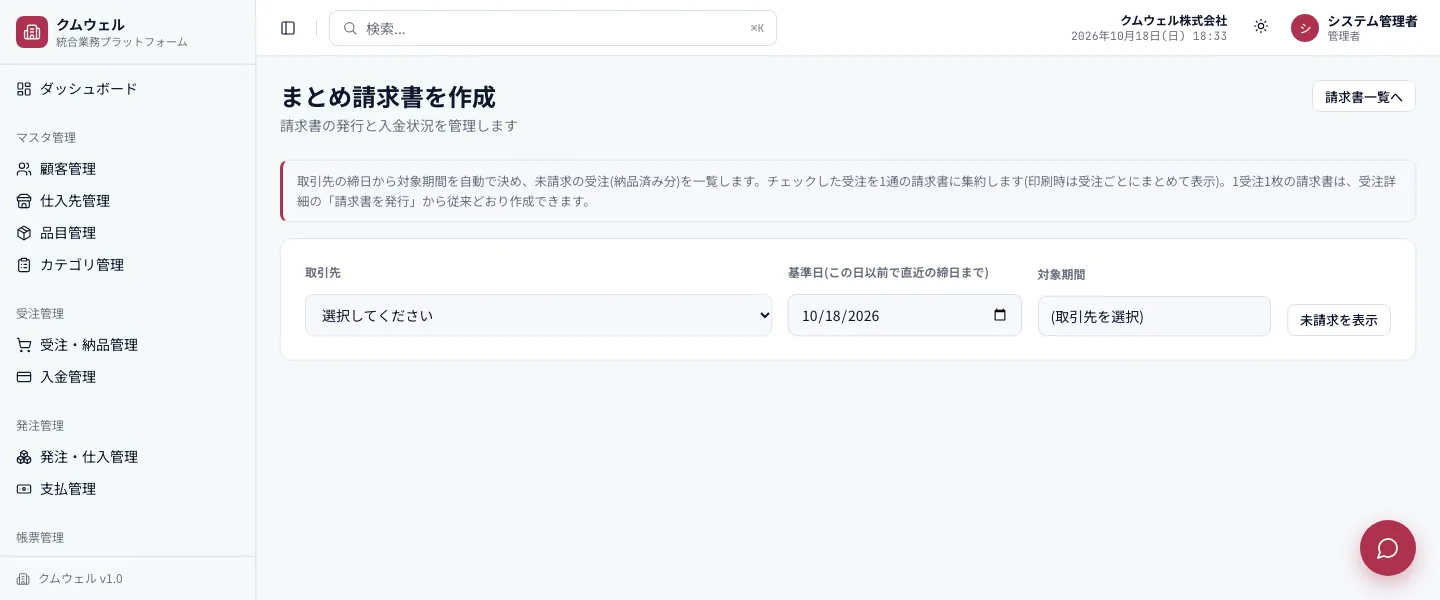Screen dimensions: 1440x600
Task: Open 入金管理 in the sidebar
Action: [128, 377]
